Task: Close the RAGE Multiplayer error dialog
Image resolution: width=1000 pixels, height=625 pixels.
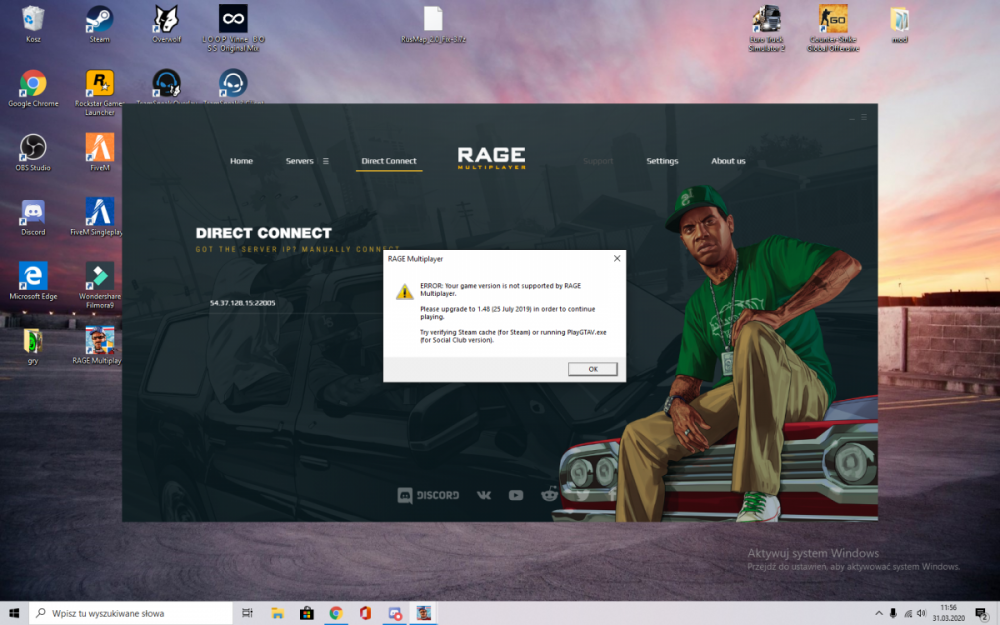Action: click(617, 258)
